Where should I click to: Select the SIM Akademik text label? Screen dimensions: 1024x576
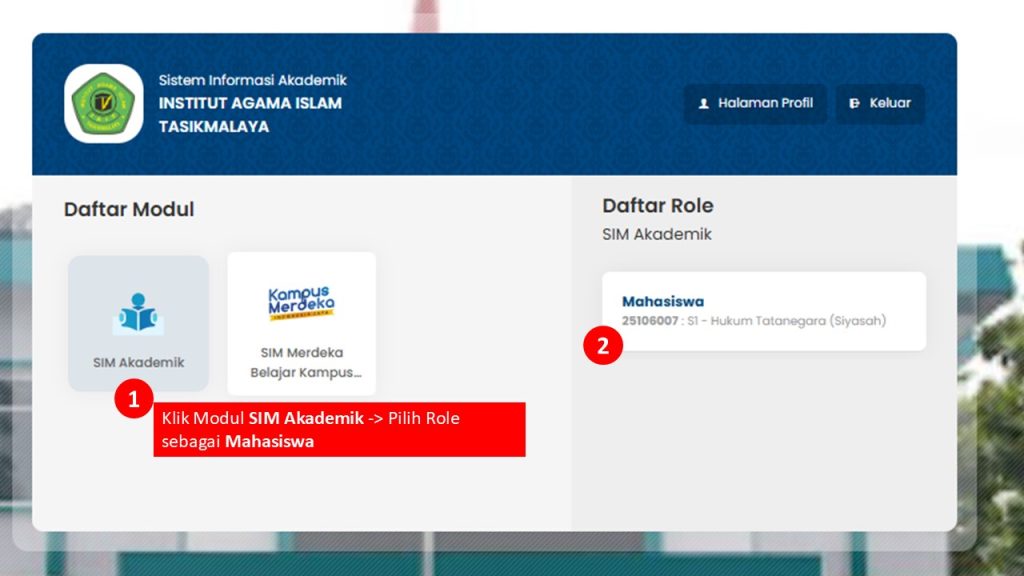(138, 363)
